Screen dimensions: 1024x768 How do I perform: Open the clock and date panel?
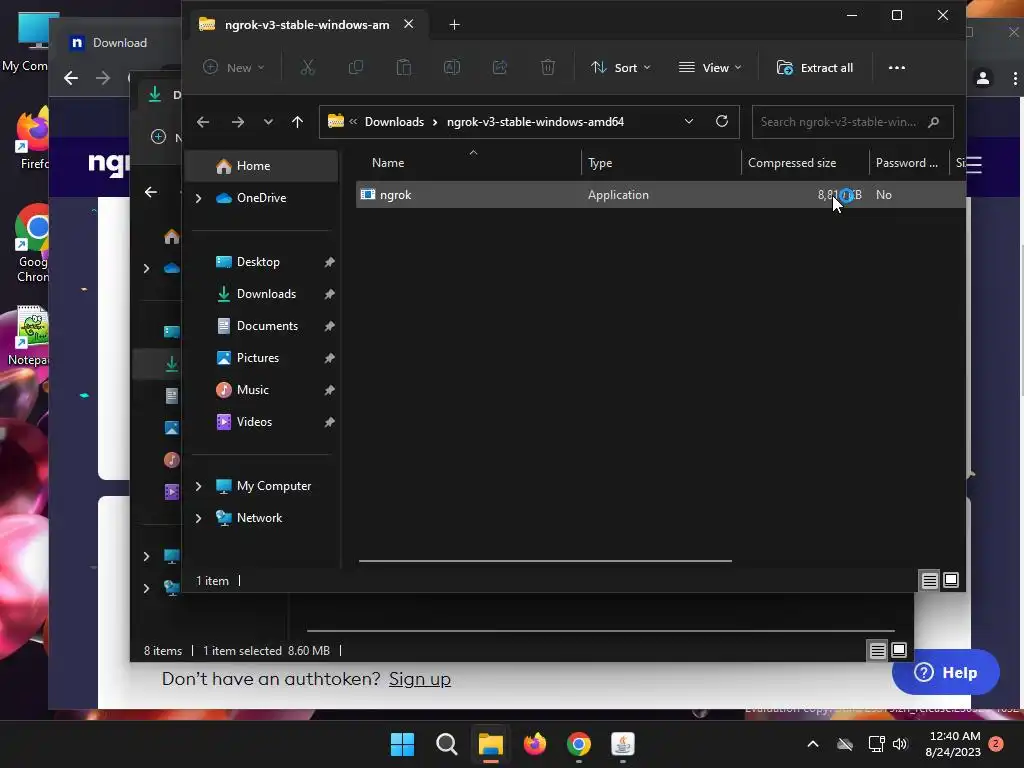(953, 744)
